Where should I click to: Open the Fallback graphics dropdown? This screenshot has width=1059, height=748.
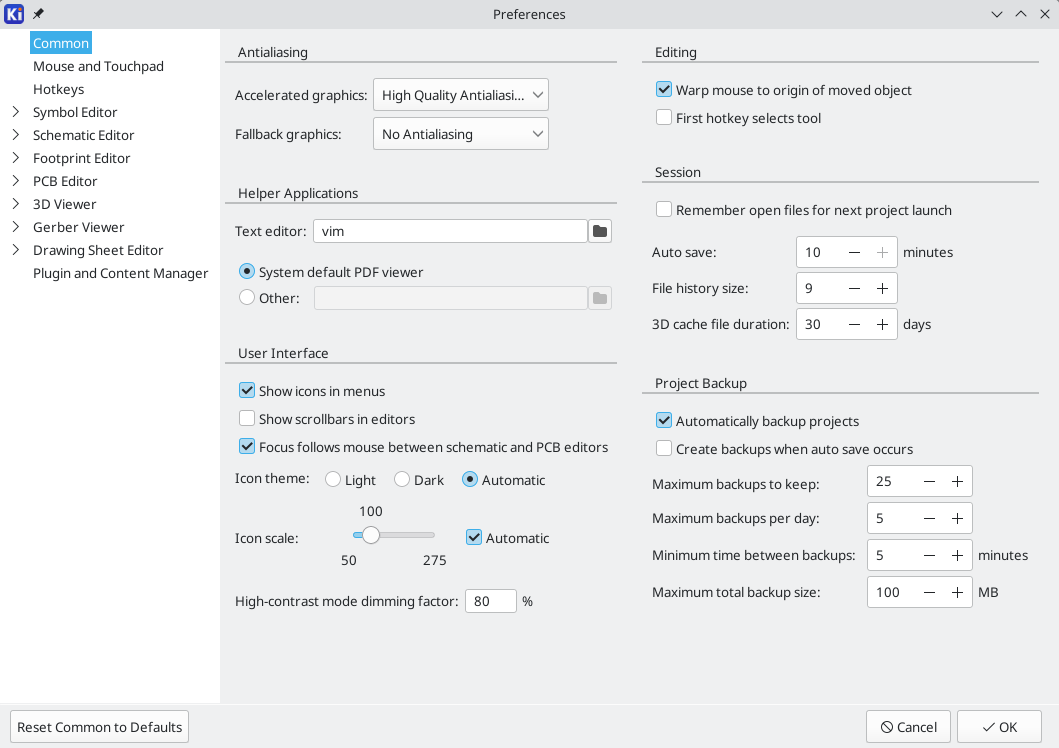point(460,134)
